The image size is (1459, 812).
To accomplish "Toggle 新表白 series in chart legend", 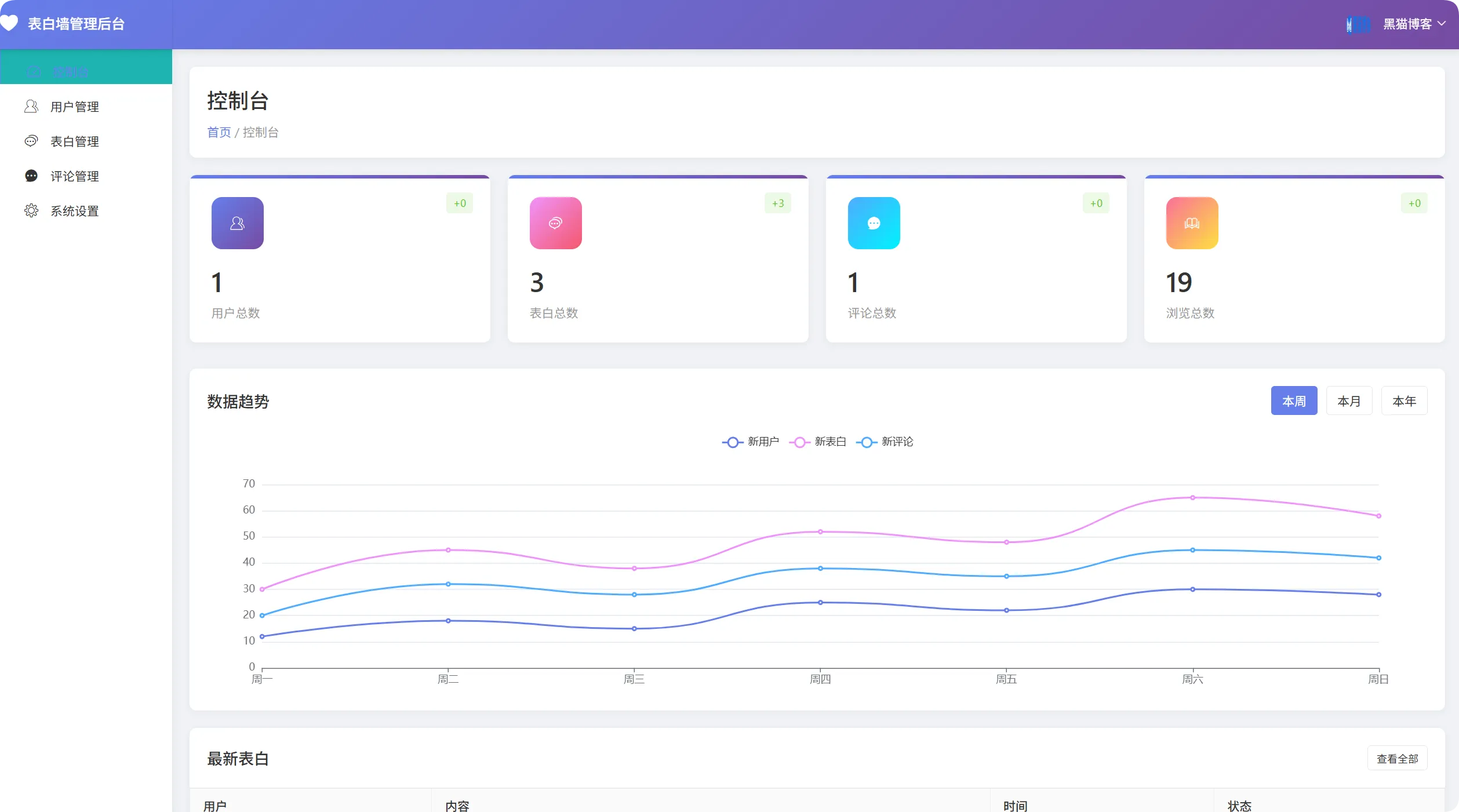I will [817, 442].
